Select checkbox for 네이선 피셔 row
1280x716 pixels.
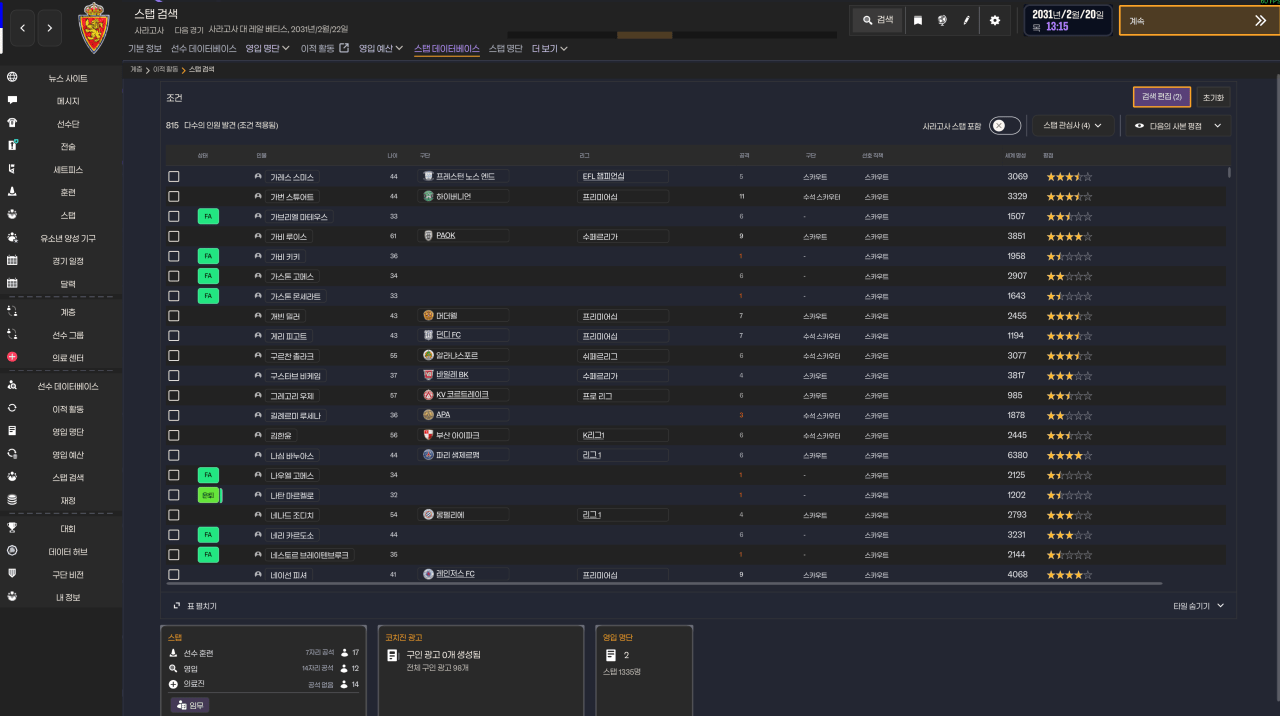tap(174, 575)
